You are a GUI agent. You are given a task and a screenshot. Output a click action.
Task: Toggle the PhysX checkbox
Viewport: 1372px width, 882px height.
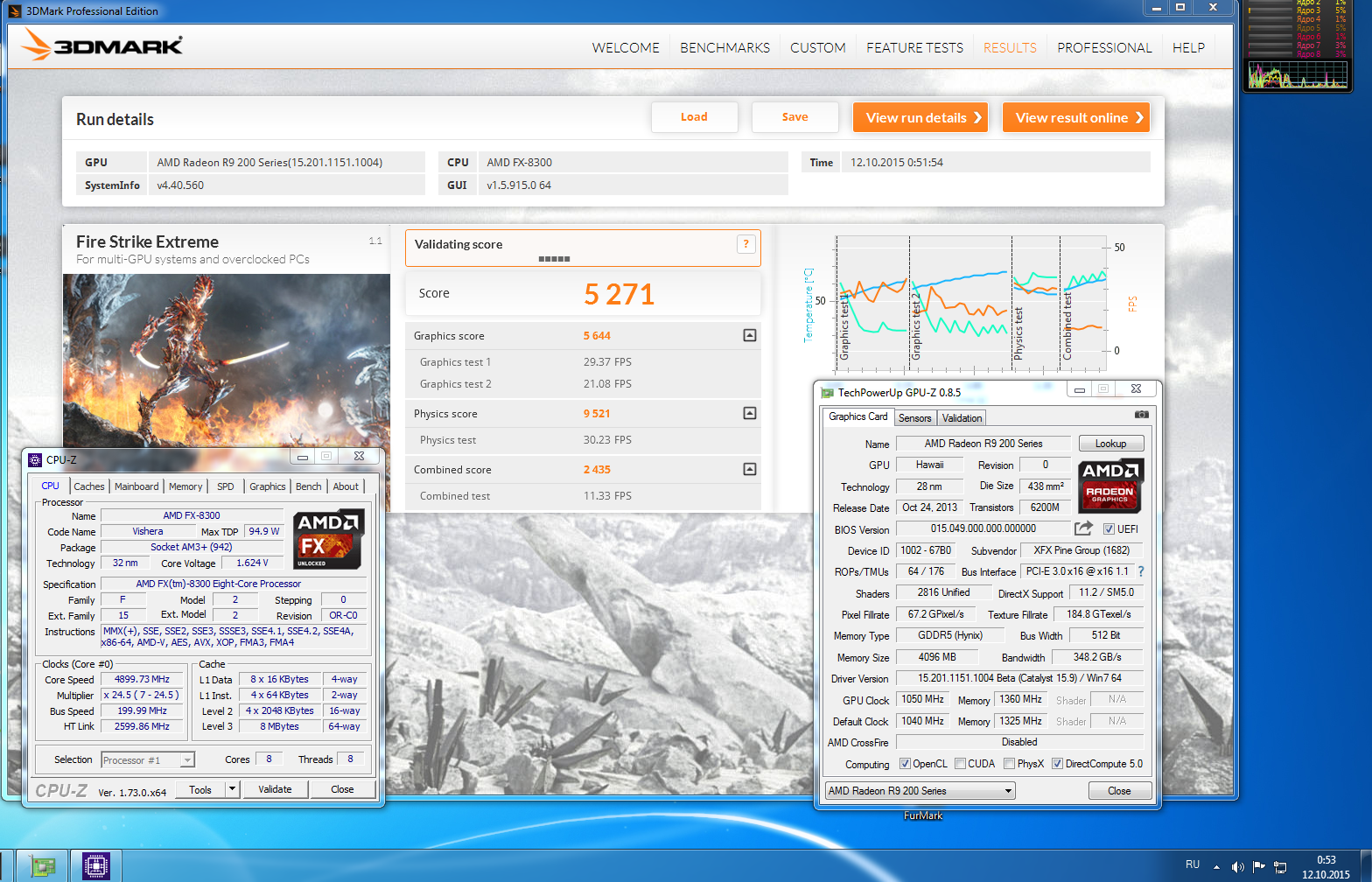pyautogui.click(x=1009, y=764)
